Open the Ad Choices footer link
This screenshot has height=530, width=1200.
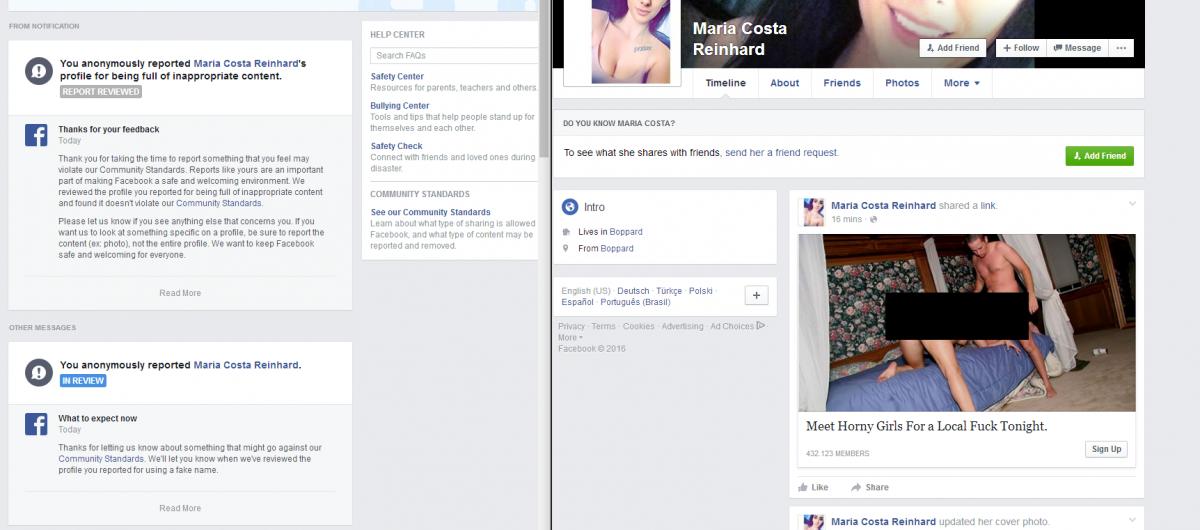(737, 326)
